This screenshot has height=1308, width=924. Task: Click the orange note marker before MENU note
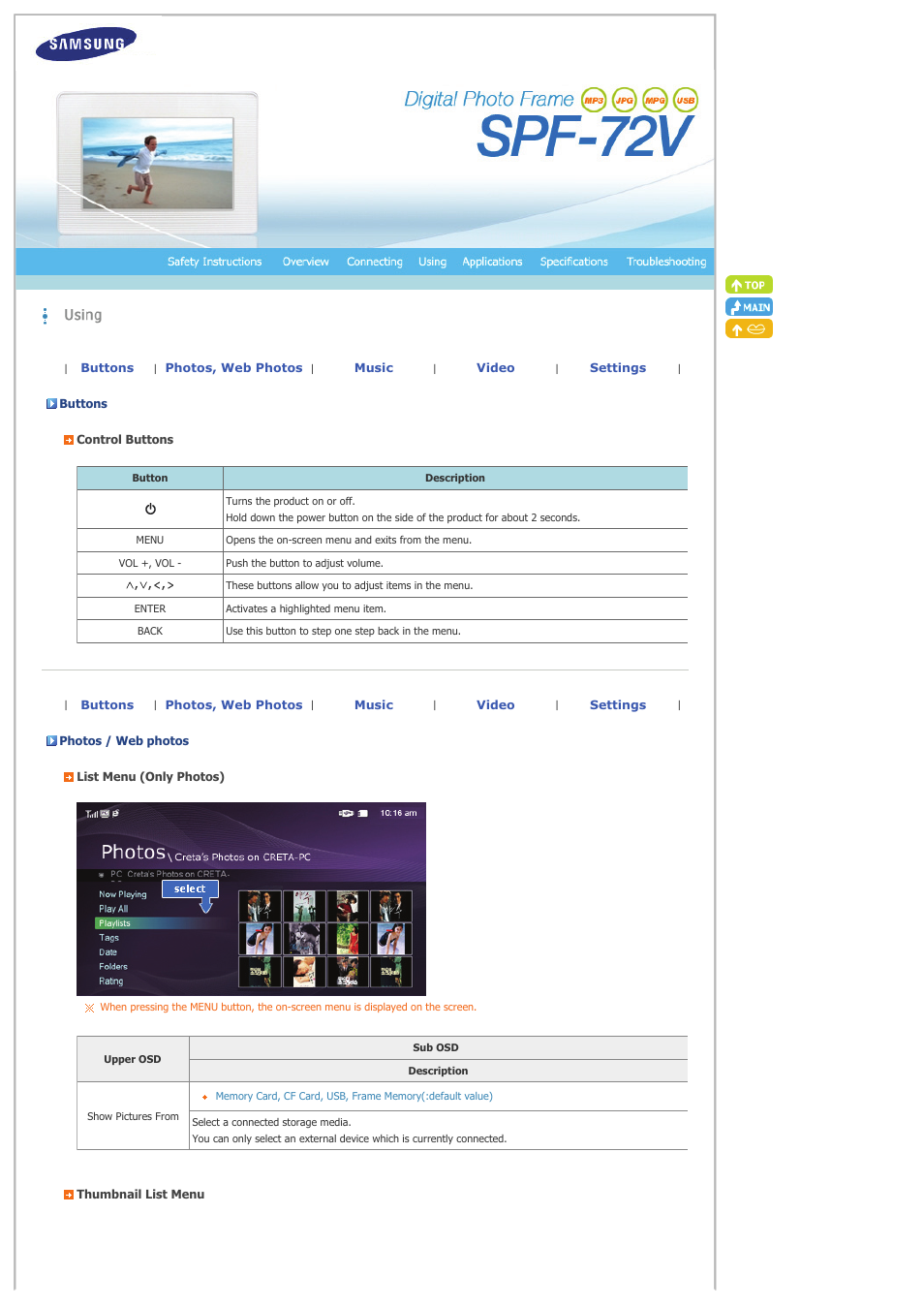(90, 1008)
